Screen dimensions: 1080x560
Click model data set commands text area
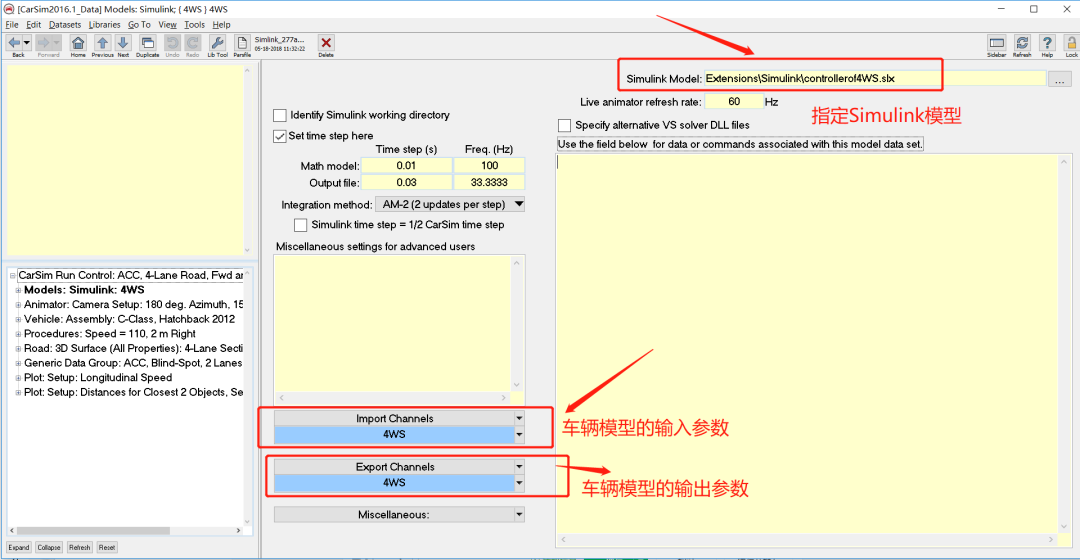click(x=807, y=344)
